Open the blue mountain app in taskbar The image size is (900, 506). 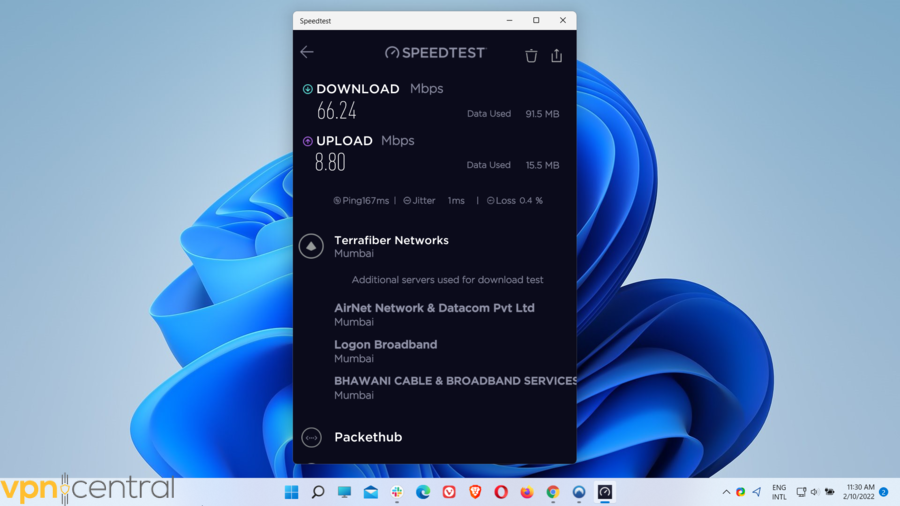pos(579,492)
